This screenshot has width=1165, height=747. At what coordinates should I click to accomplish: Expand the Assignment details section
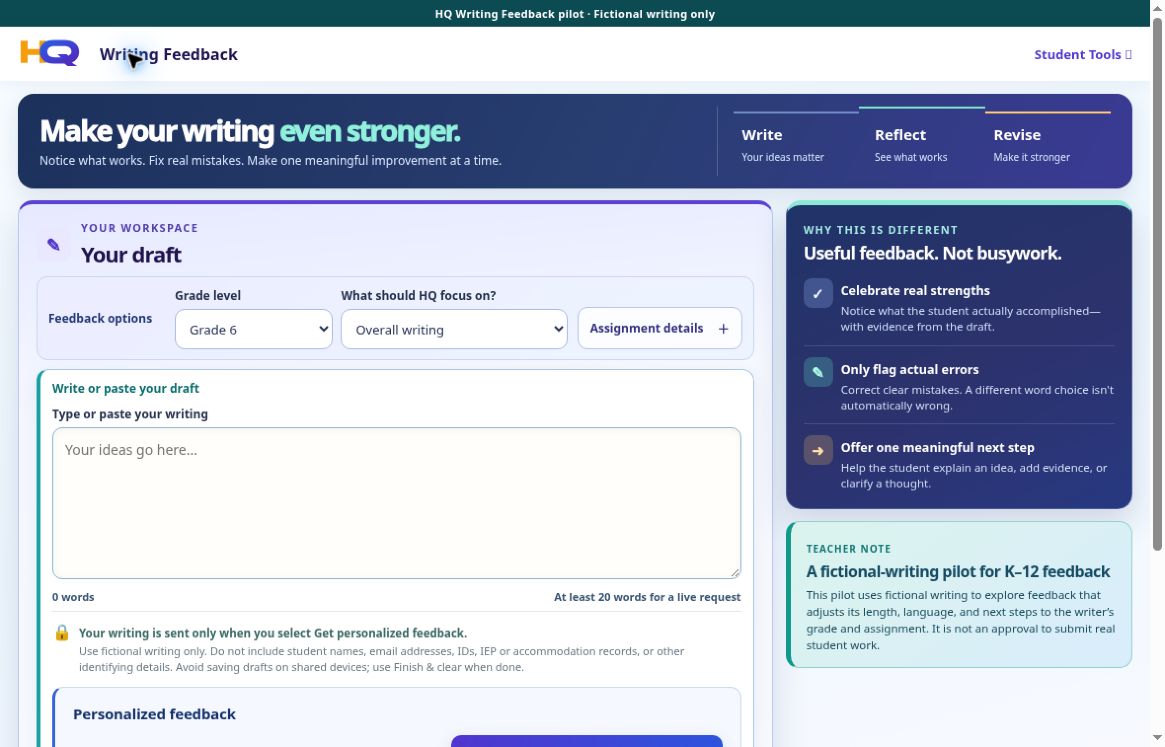tap(660, 329)
